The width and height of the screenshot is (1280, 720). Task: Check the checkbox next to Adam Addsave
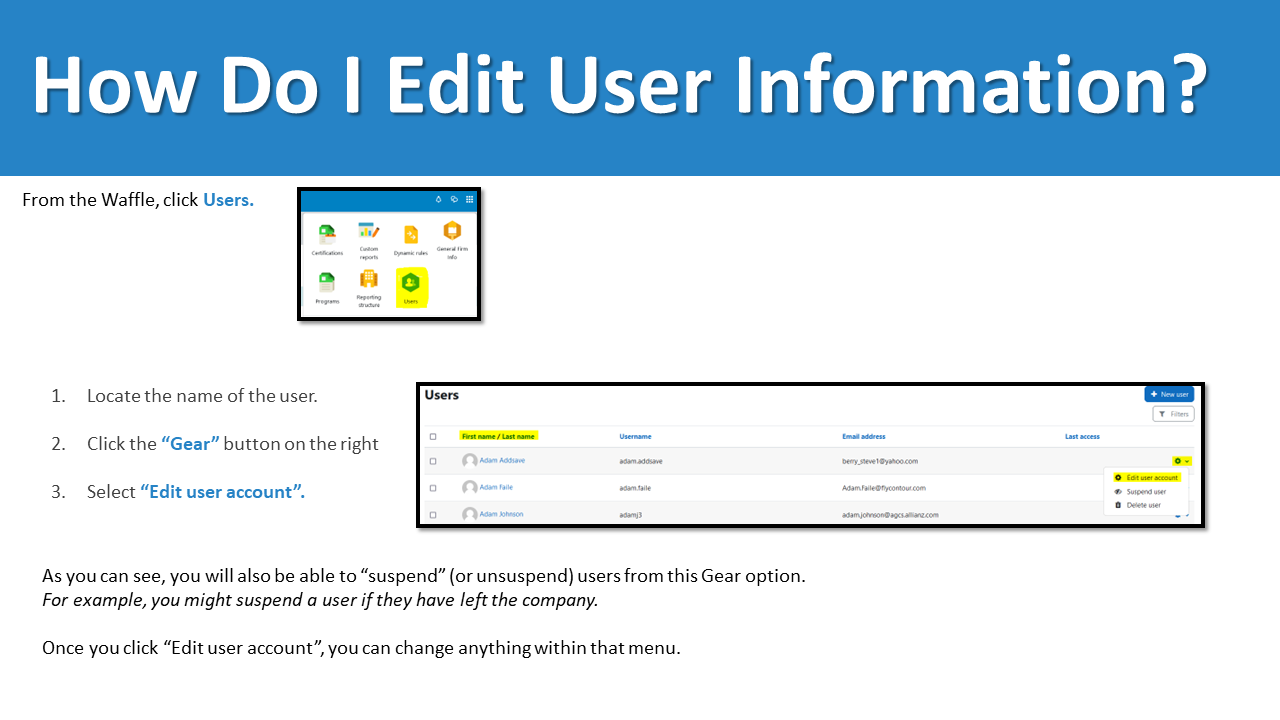[x=434, y=460]
